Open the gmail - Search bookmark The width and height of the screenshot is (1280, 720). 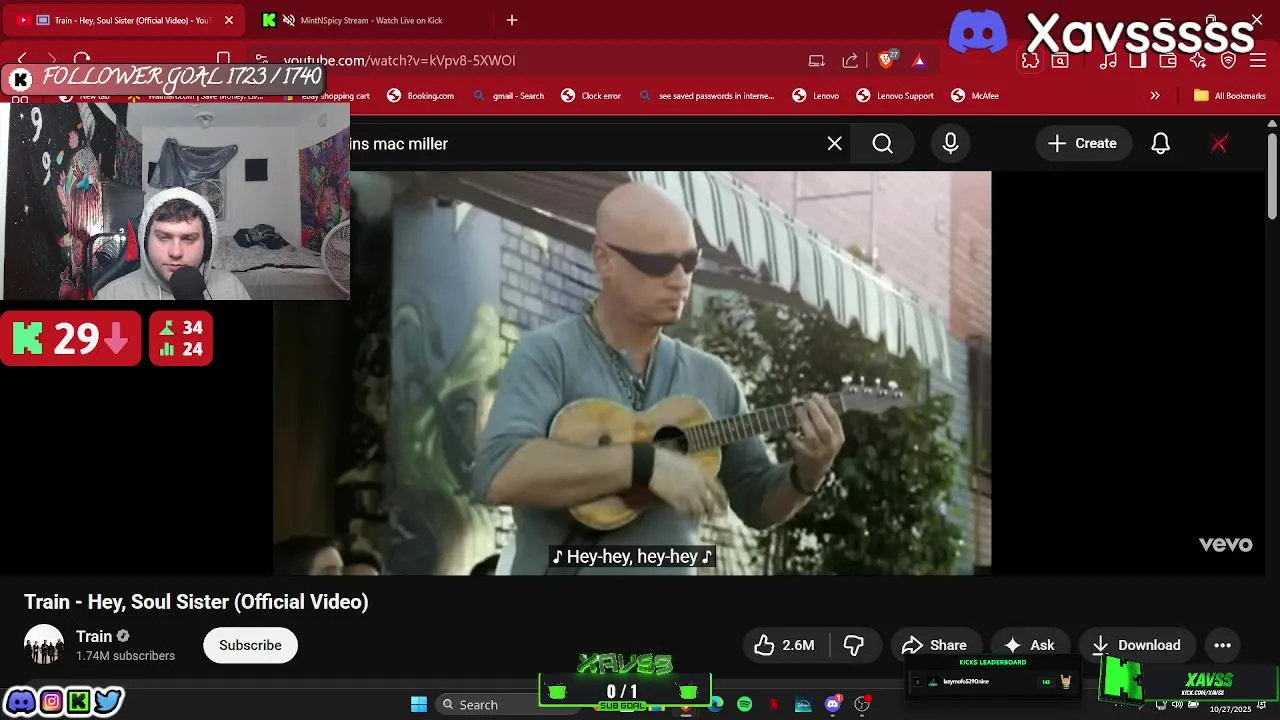(508, 96)
